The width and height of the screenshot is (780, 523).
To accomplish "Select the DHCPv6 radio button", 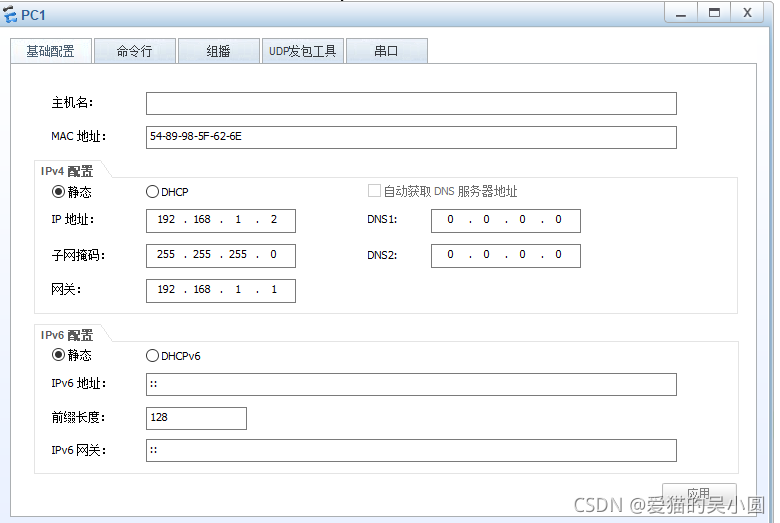I will (x=152, y=356).
